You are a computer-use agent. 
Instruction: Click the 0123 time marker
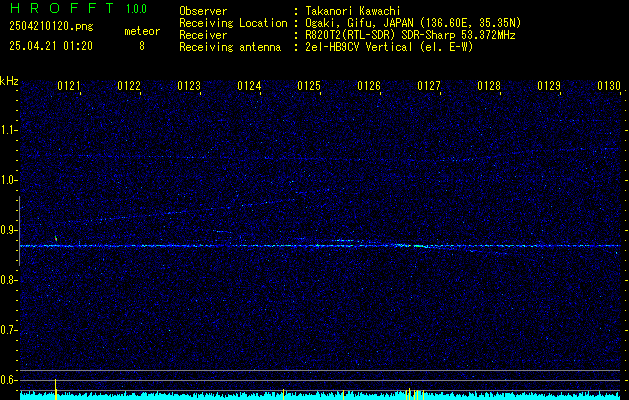click(x=189, y=86)
